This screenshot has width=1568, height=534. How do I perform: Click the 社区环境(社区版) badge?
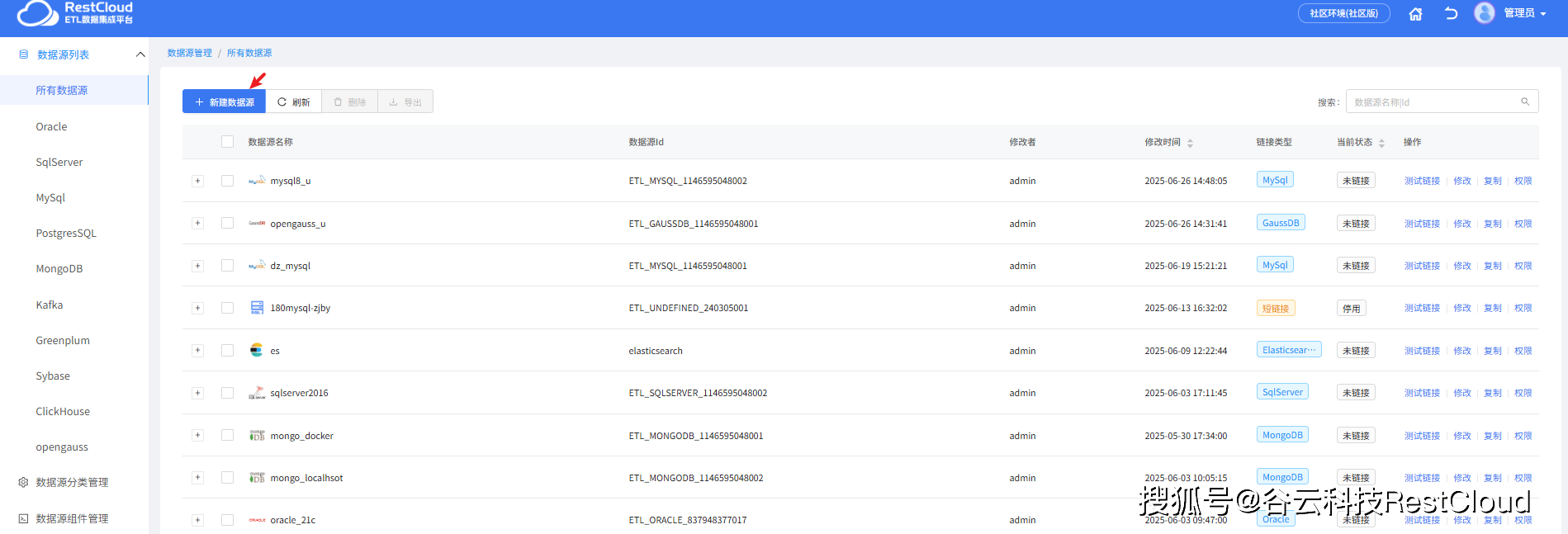[x=1343, y=13]
